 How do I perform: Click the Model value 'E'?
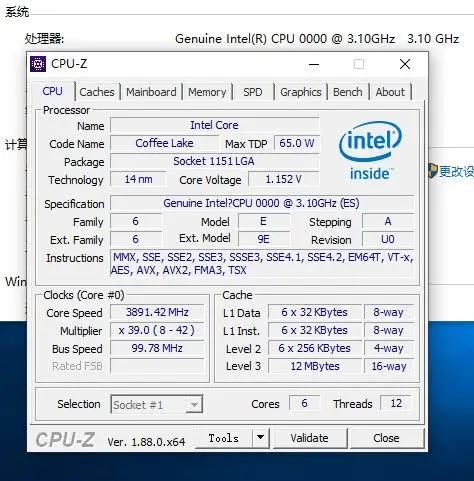coord(263,221)
